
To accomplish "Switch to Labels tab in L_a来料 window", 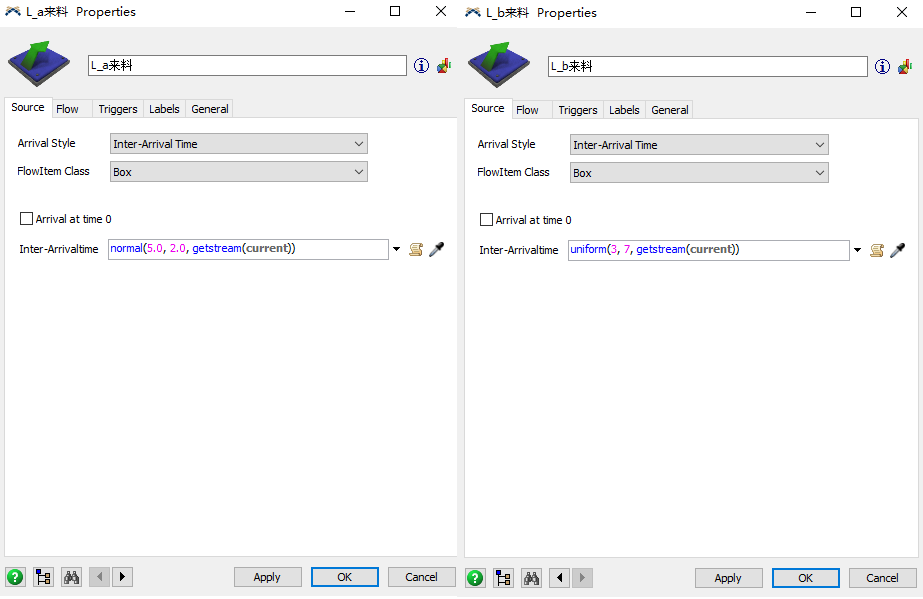I will click(164, 109).
